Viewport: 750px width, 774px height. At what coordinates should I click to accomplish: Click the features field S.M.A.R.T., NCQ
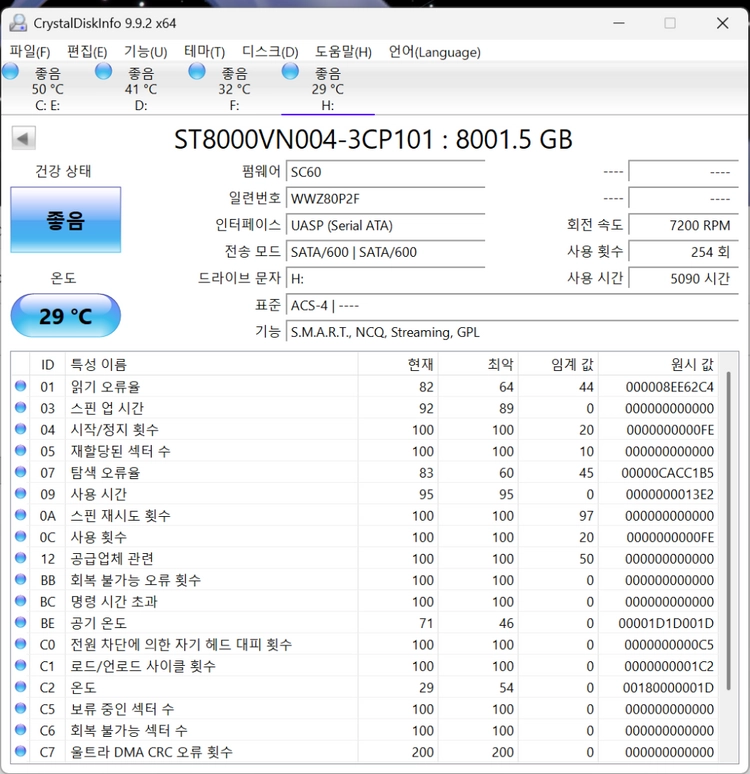(x=512, y=332)
